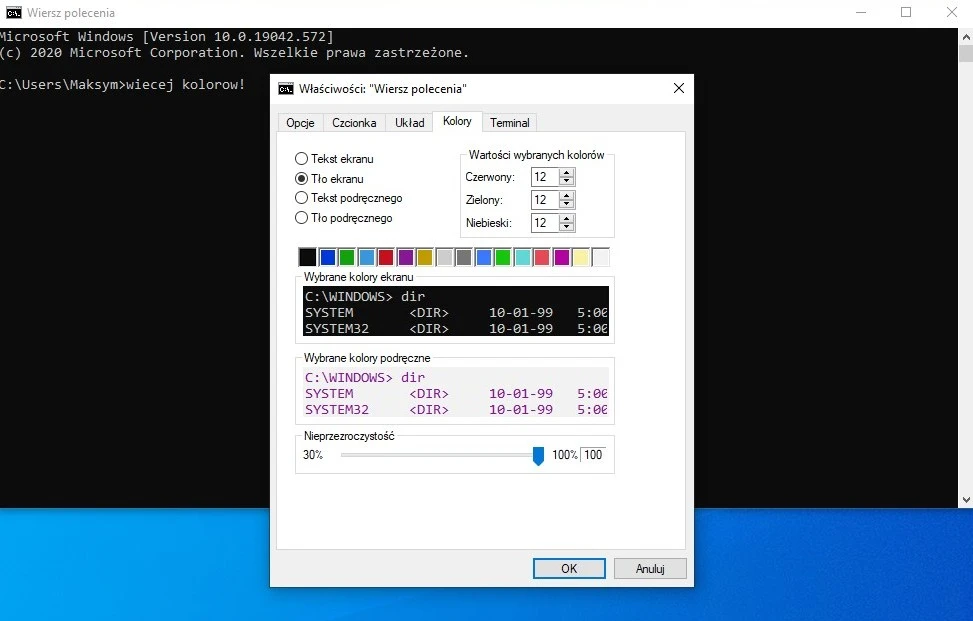Viewport: 973px width, 621px height.
Task: Confirm settings with the OK button
Action: (569, 568)
